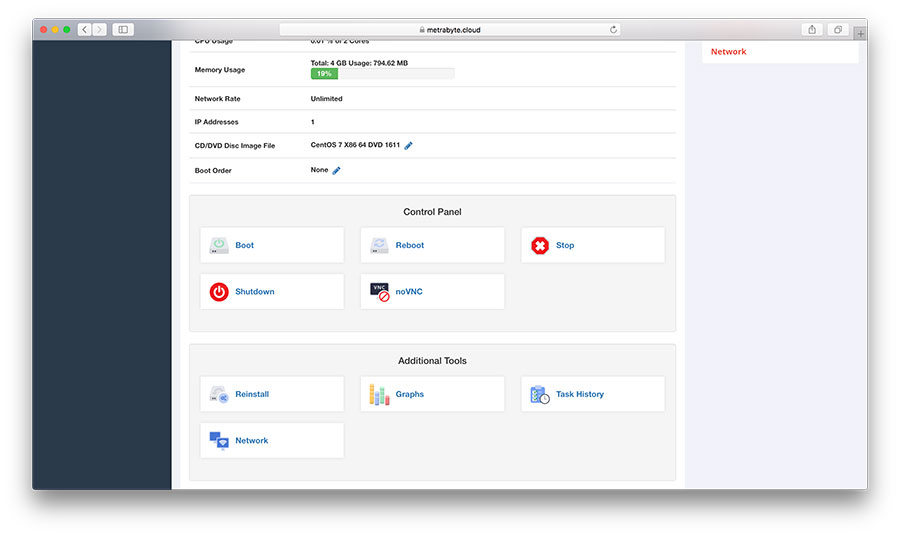This screenshot has width=900, height=536.
Task: Click the metrabyte.cloud address bar
Action: point(449,30)
